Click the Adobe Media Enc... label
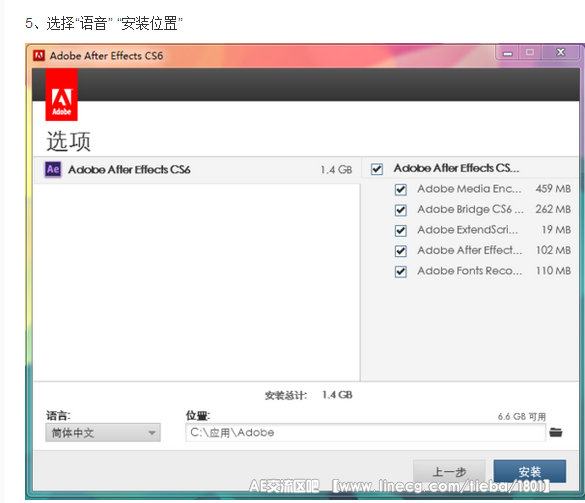Image resolution: width=585 pixels, height=503 pixels. [x=469, y=189]
